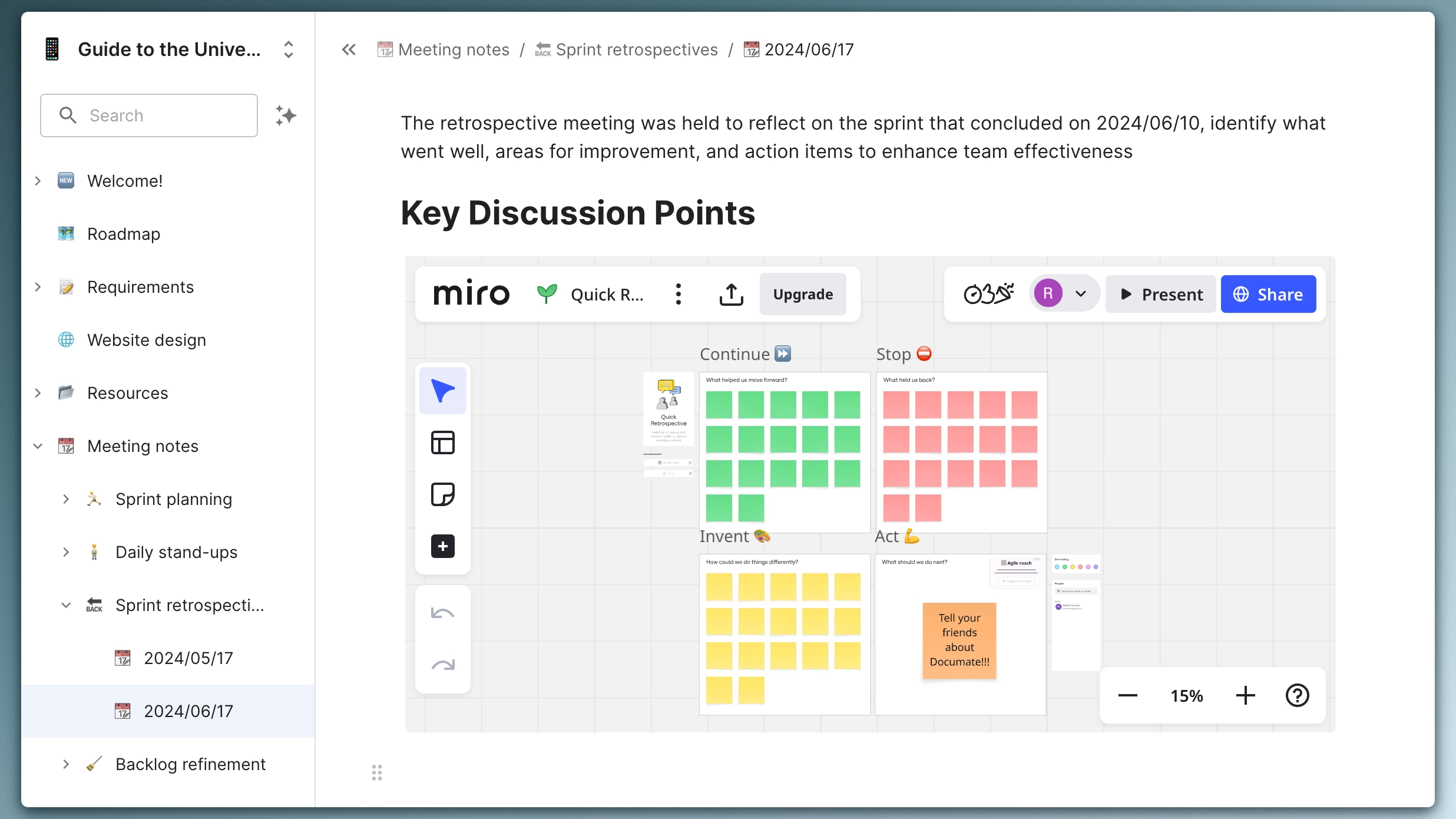
Task: Zoom in with the plus control
Action: point(1245,695)
